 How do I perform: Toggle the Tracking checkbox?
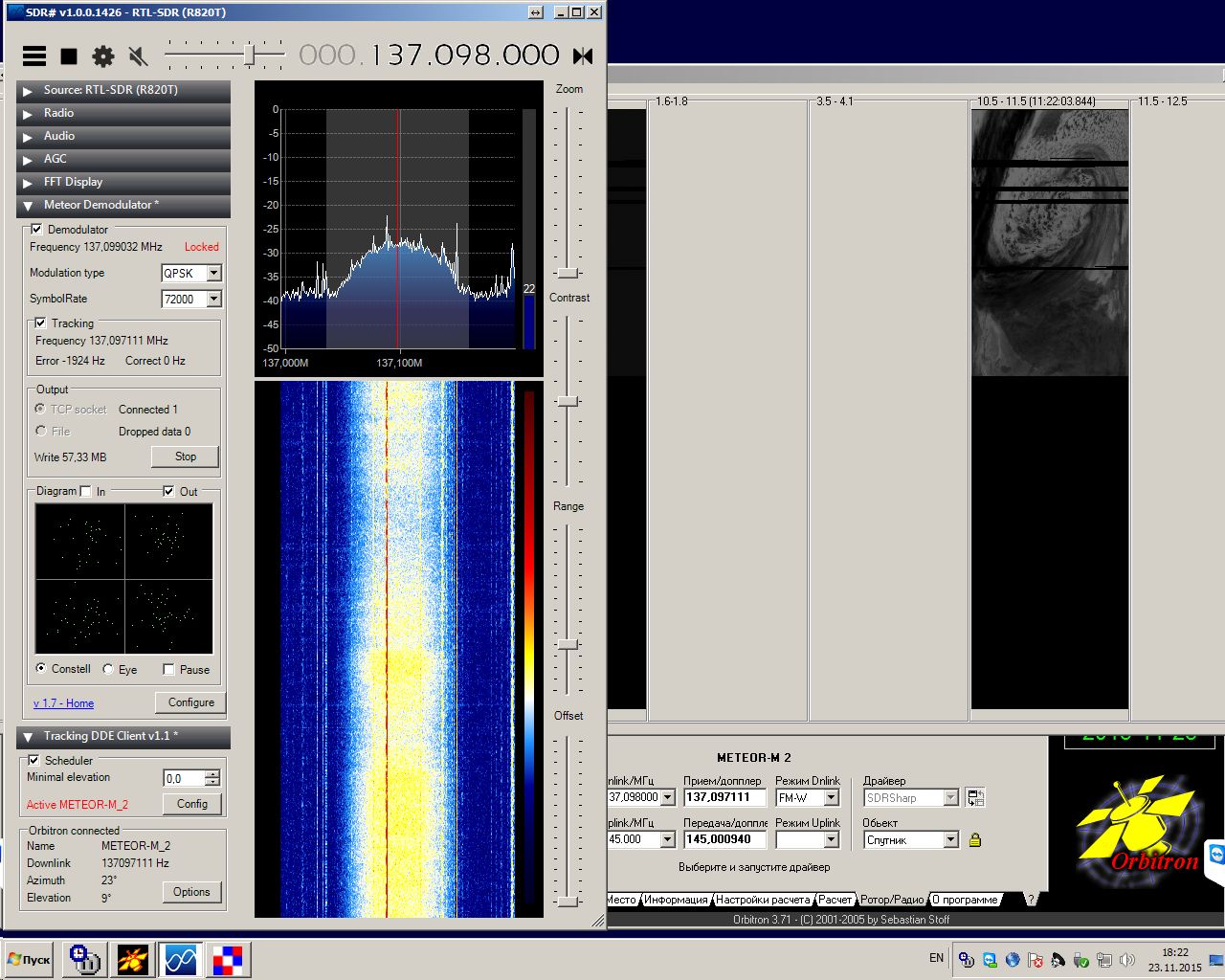pos(40,323)
